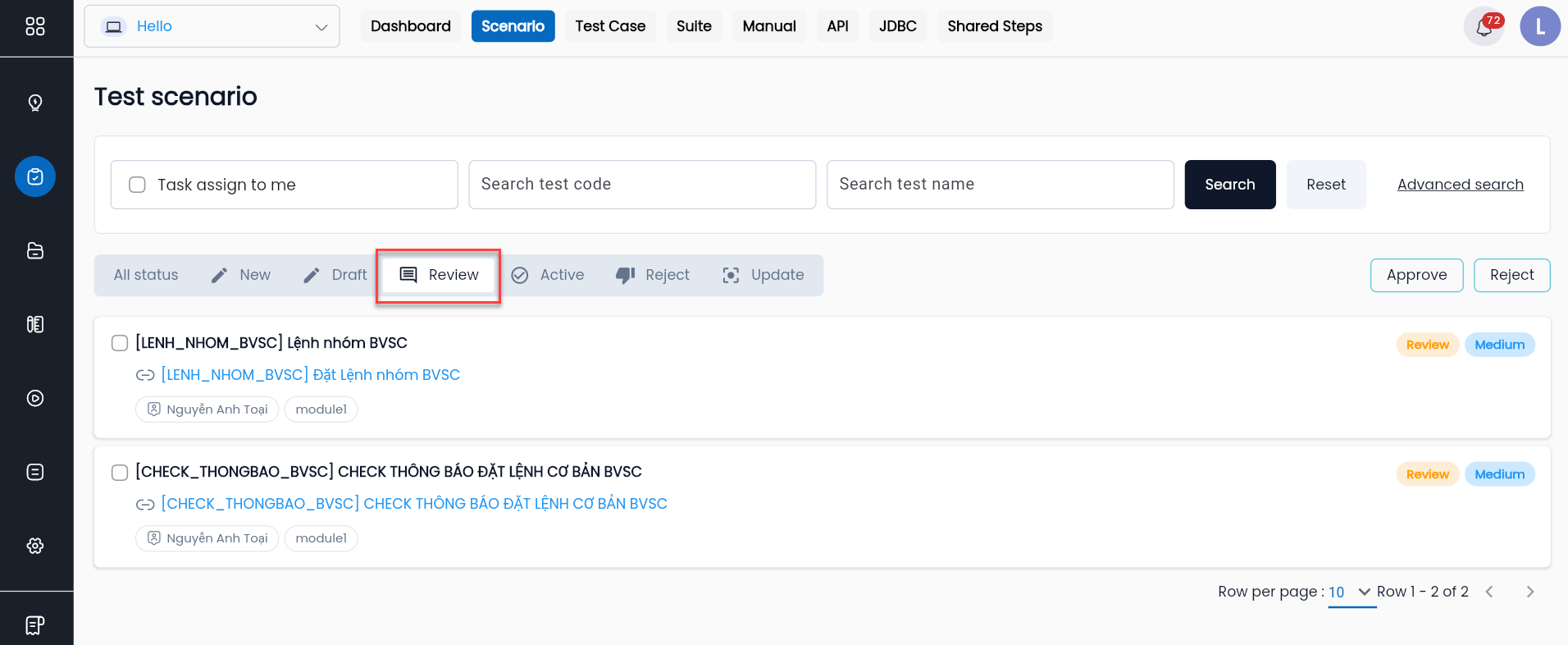Open the Shared Steps tab
The height and width of the screenshot is (645, 1568).
point(995,26)
